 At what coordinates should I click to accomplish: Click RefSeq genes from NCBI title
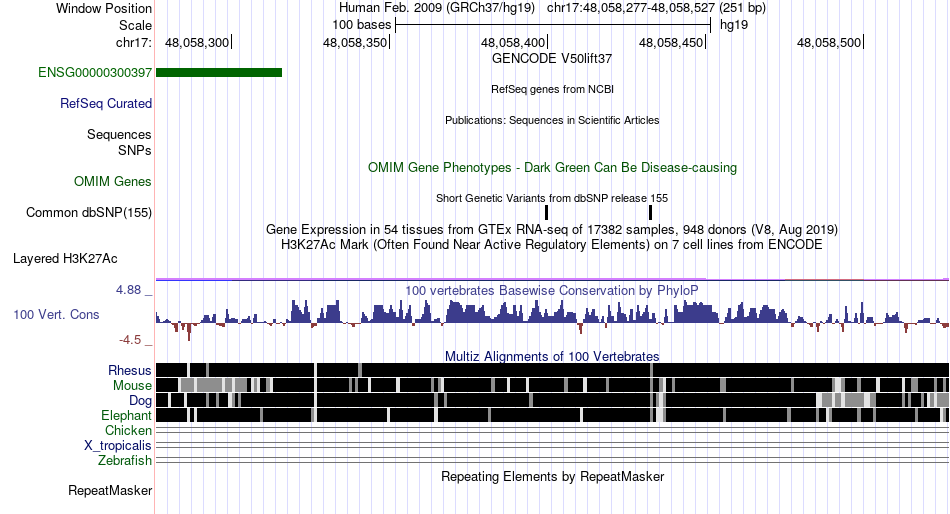552,90
